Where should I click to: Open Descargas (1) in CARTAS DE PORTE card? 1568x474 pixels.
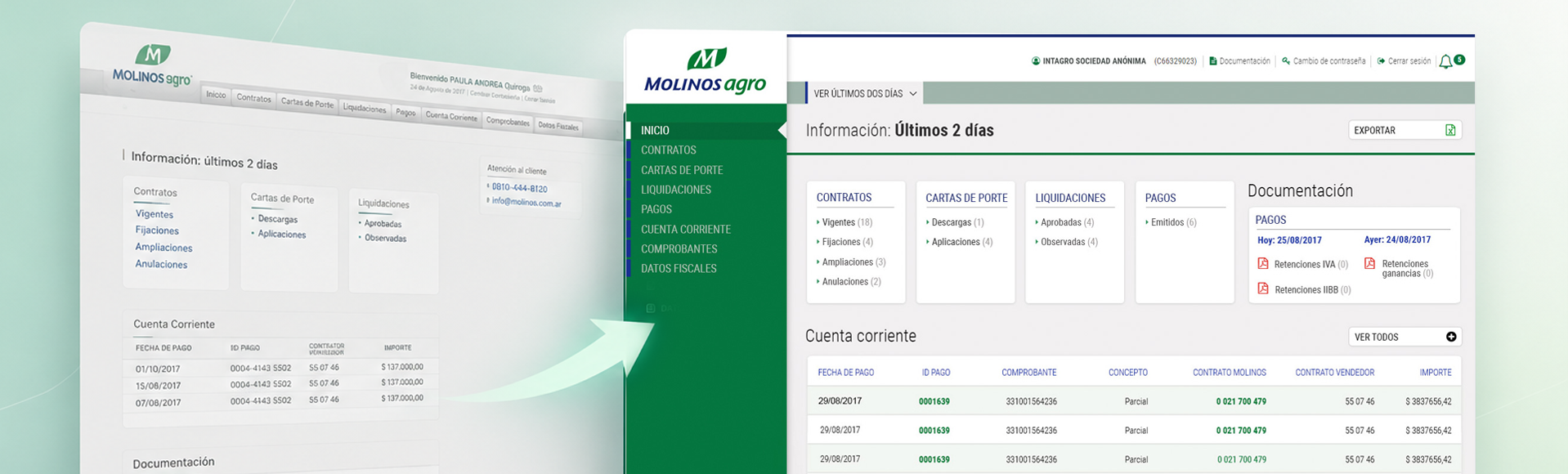point(957,222)
